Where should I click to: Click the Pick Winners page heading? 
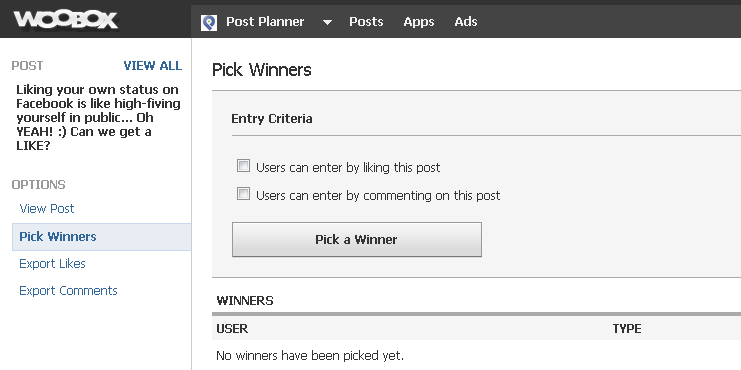point(262,70)
